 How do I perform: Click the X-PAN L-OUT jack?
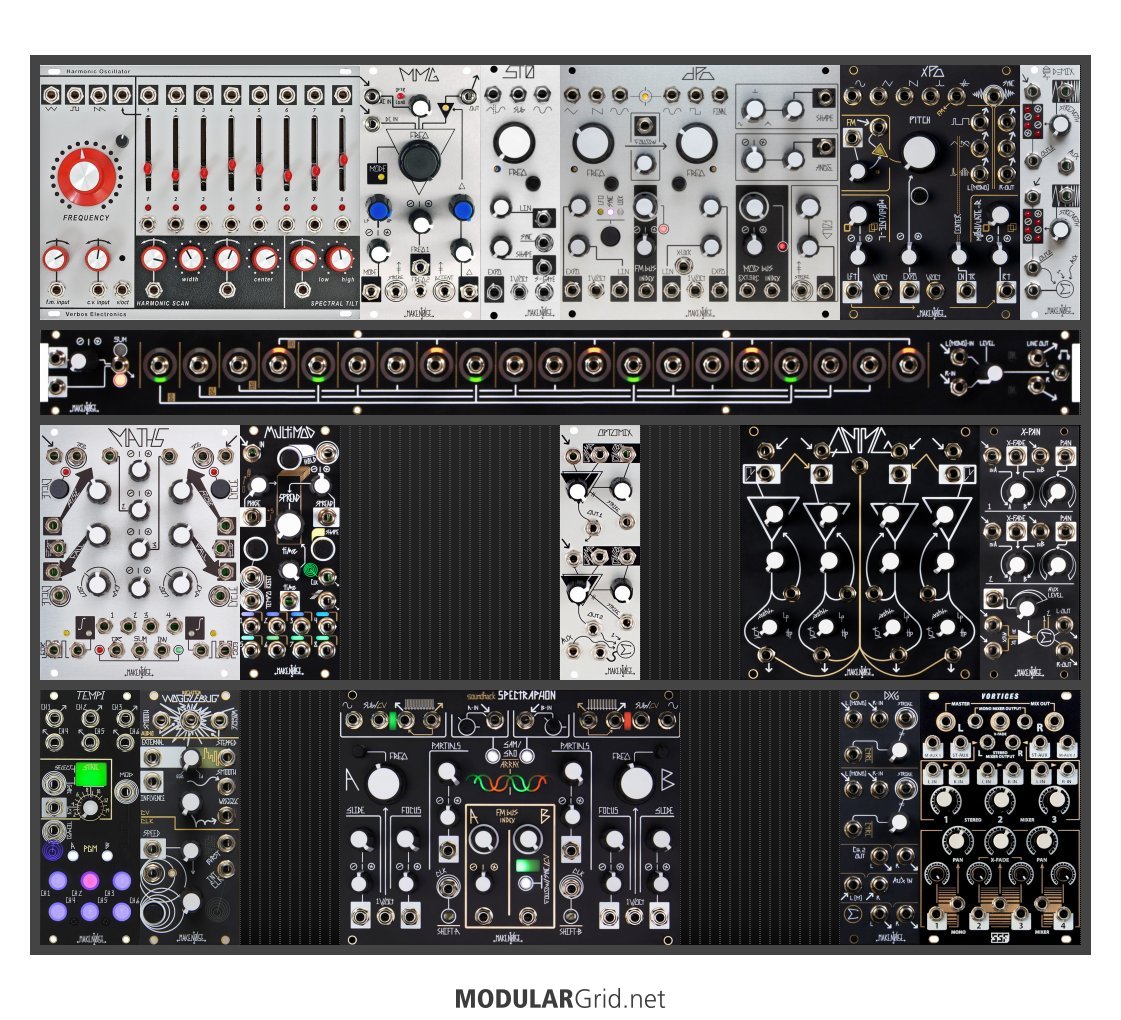[x=1065, y=625]
